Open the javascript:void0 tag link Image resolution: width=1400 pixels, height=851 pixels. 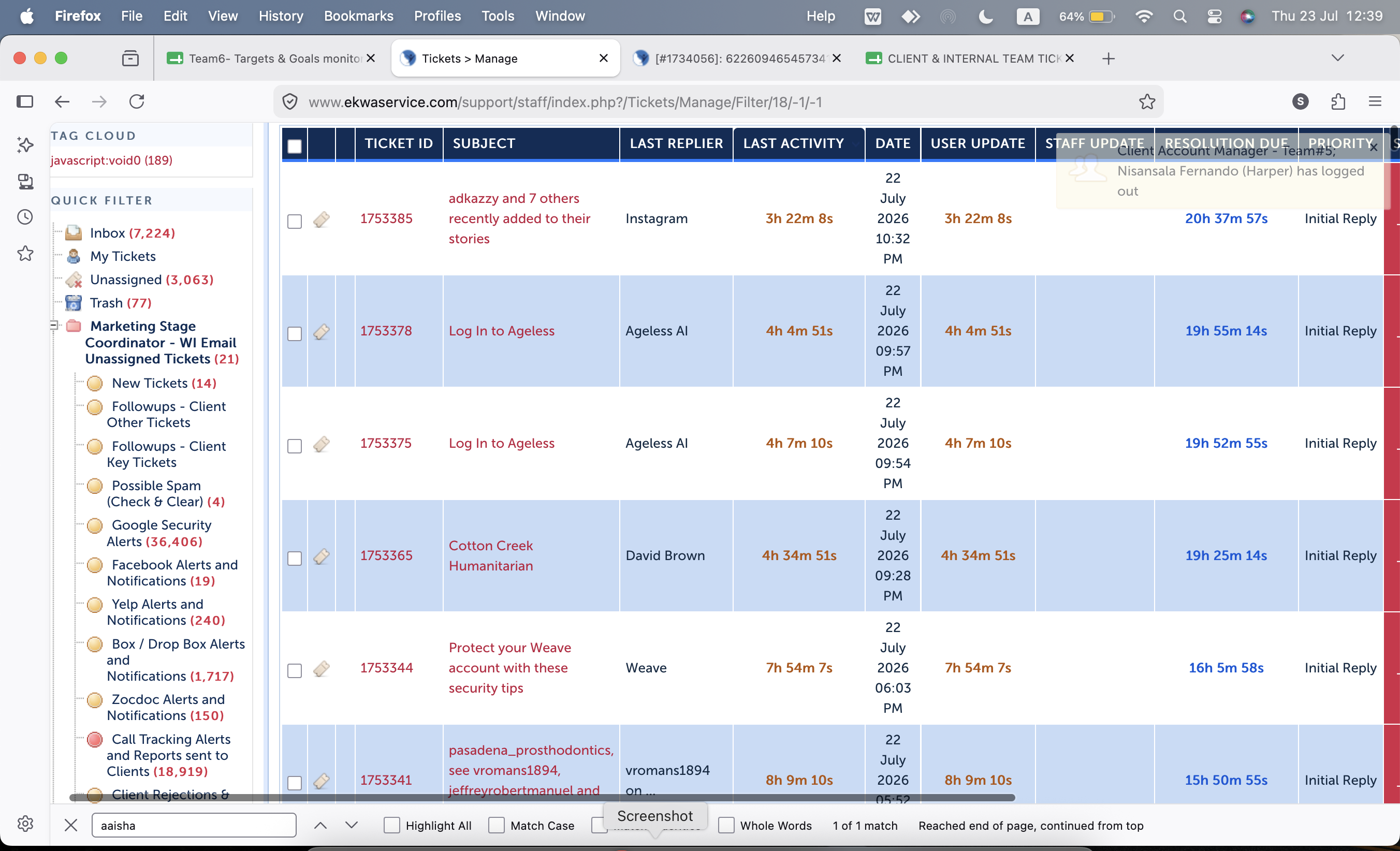click(112, 160)
